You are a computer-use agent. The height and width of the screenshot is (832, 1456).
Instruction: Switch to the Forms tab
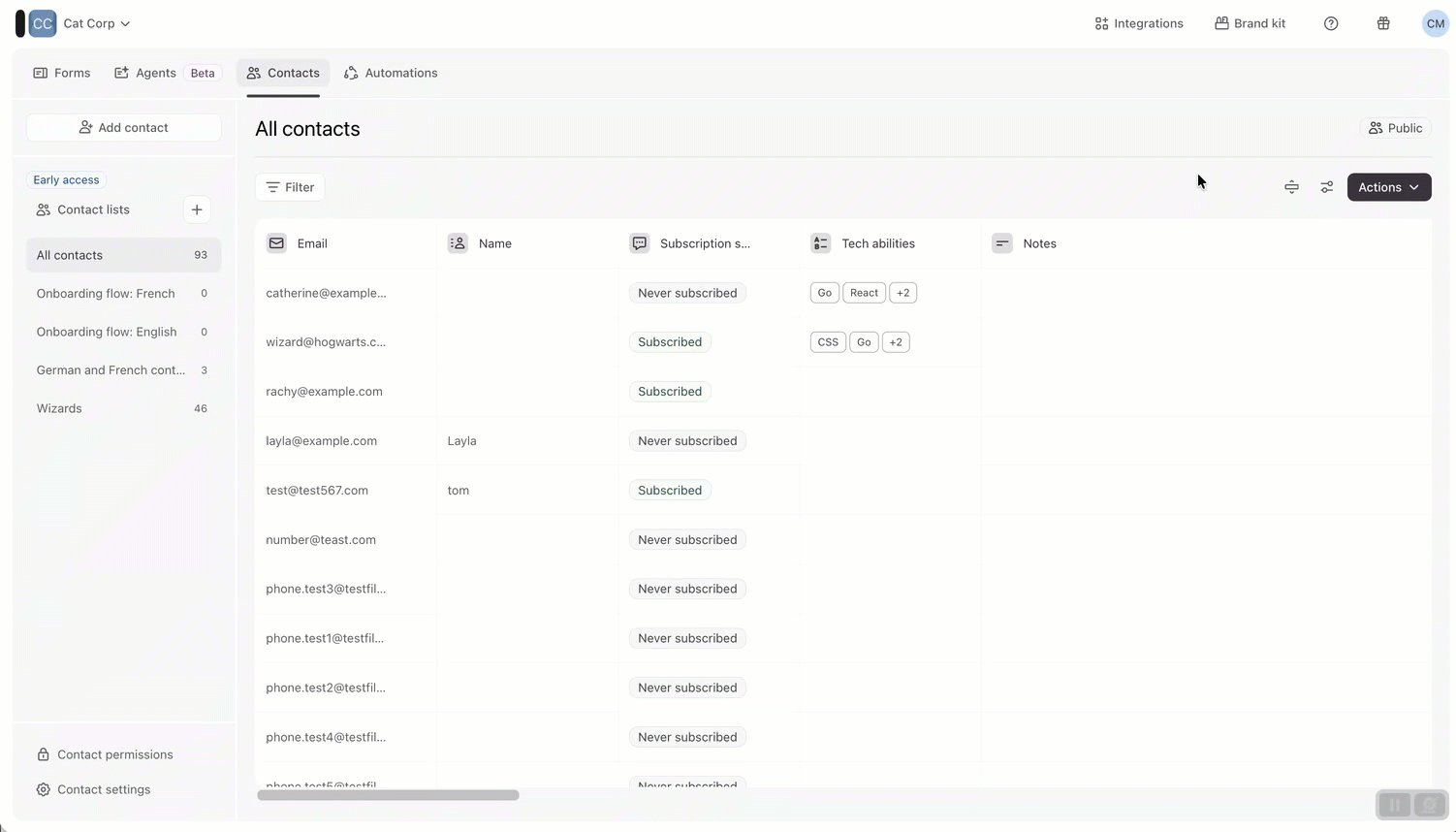[62, 73]
